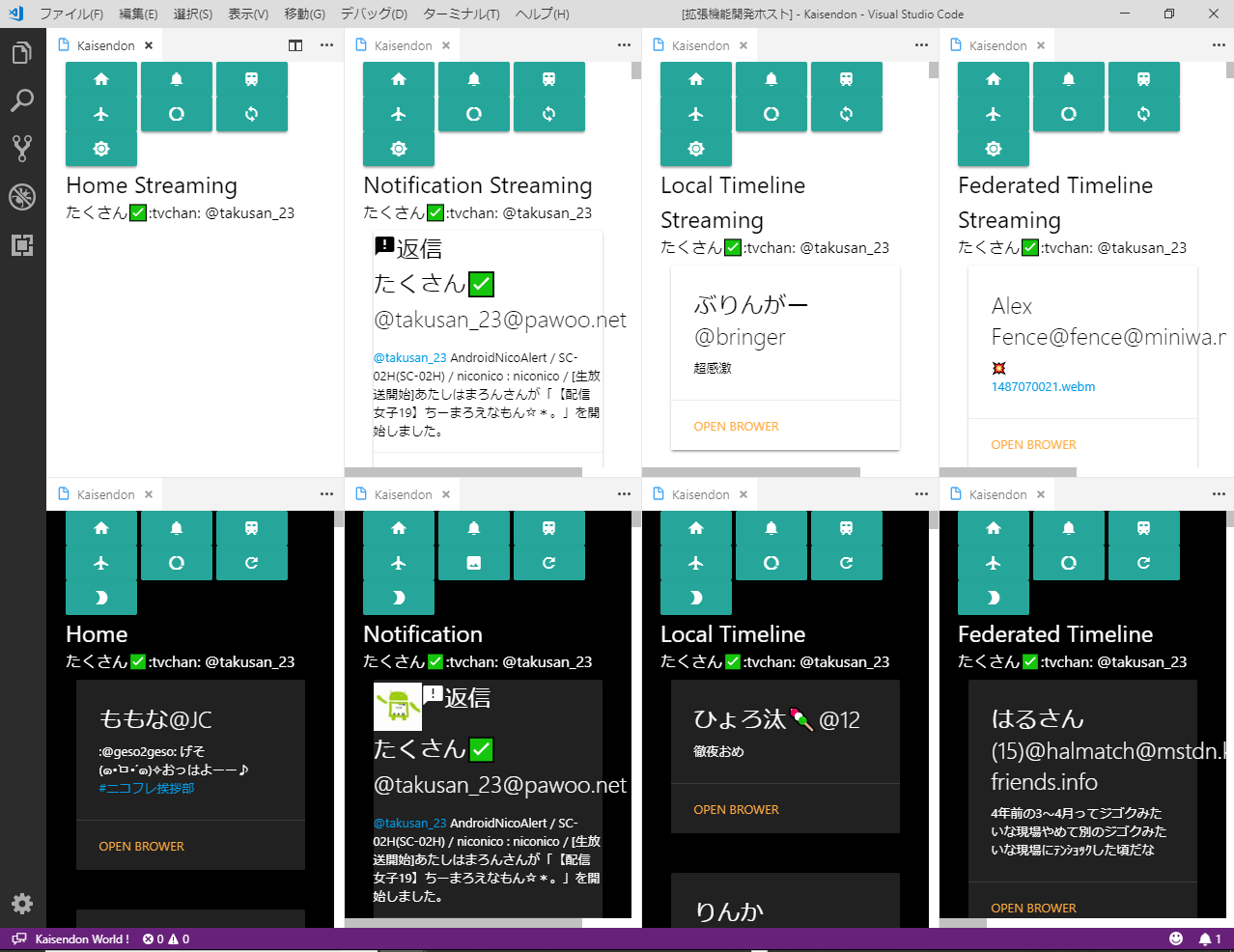
Task: Click train icon in Home Streaming pane
Action: [252, 79]
